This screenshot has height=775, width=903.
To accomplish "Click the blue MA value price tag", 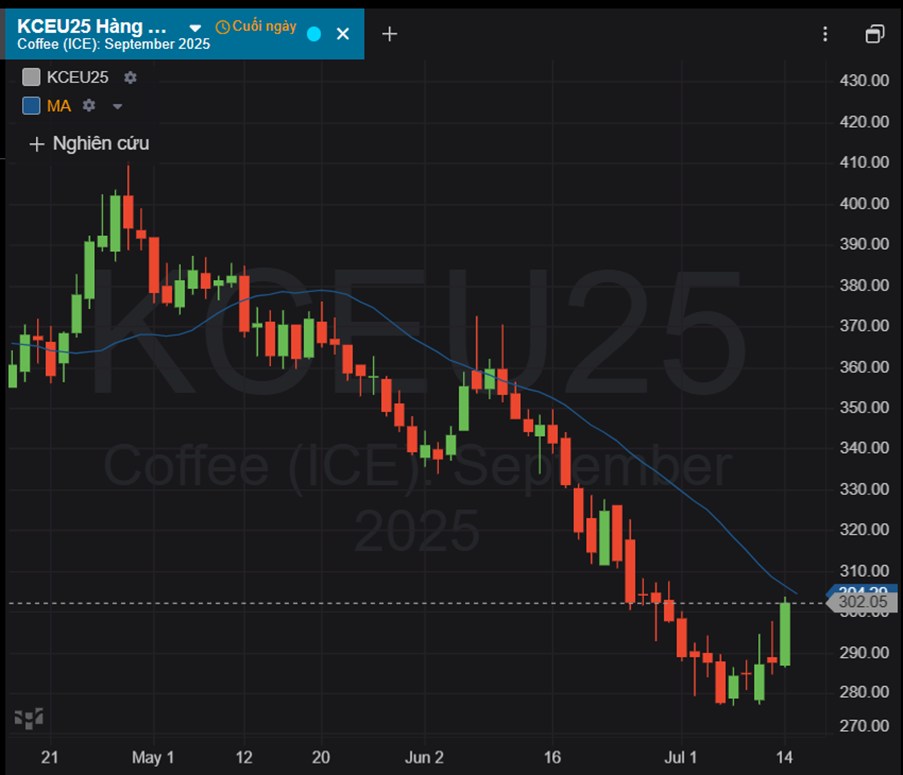I will [862, 590].
